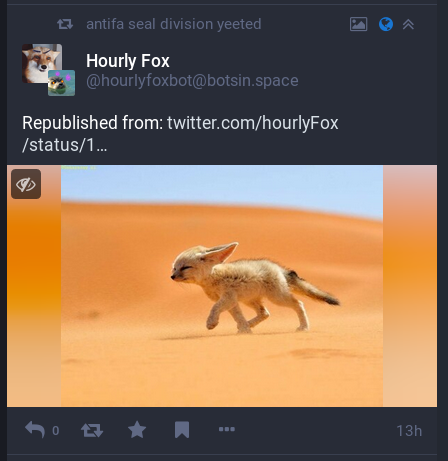448x461 pixels.
Task: Open the Hourly Fox avatar picture
Action: [x=42, y=63]
